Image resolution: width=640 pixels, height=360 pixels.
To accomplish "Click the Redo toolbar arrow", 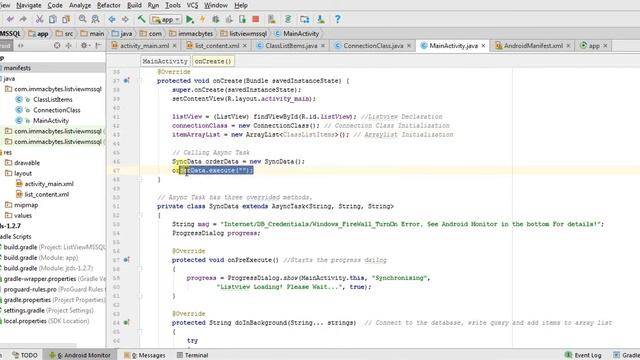I will point(23,19).
